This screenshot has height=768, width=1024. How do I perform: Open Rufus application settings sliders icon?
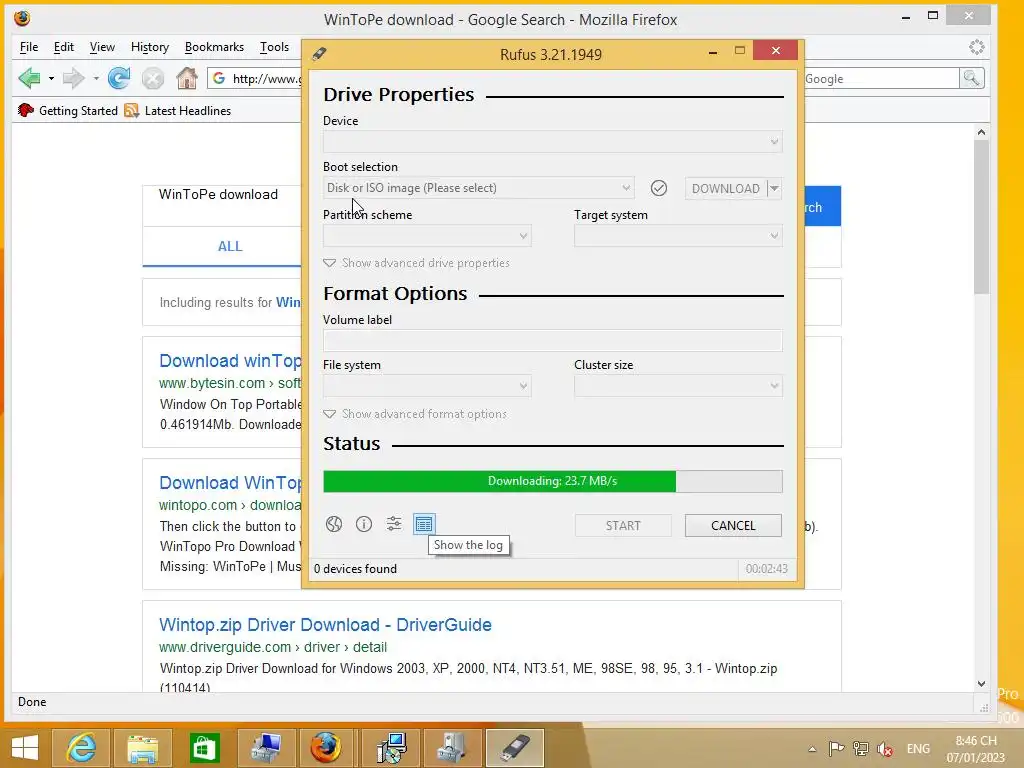point(394,524)
